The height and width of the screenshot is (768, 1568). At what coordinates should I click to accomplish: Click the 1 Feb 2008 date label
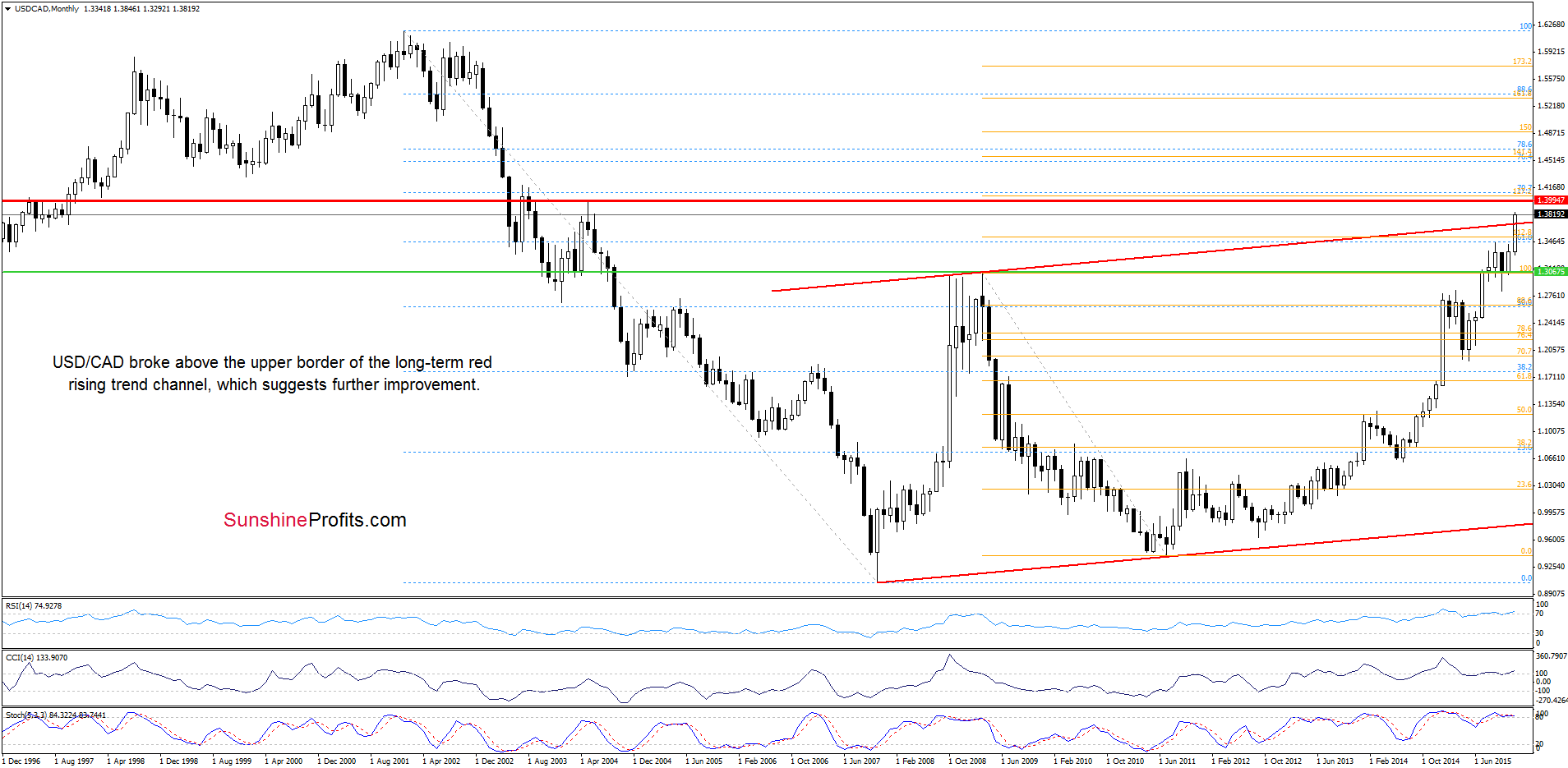(x=915, y=761)
